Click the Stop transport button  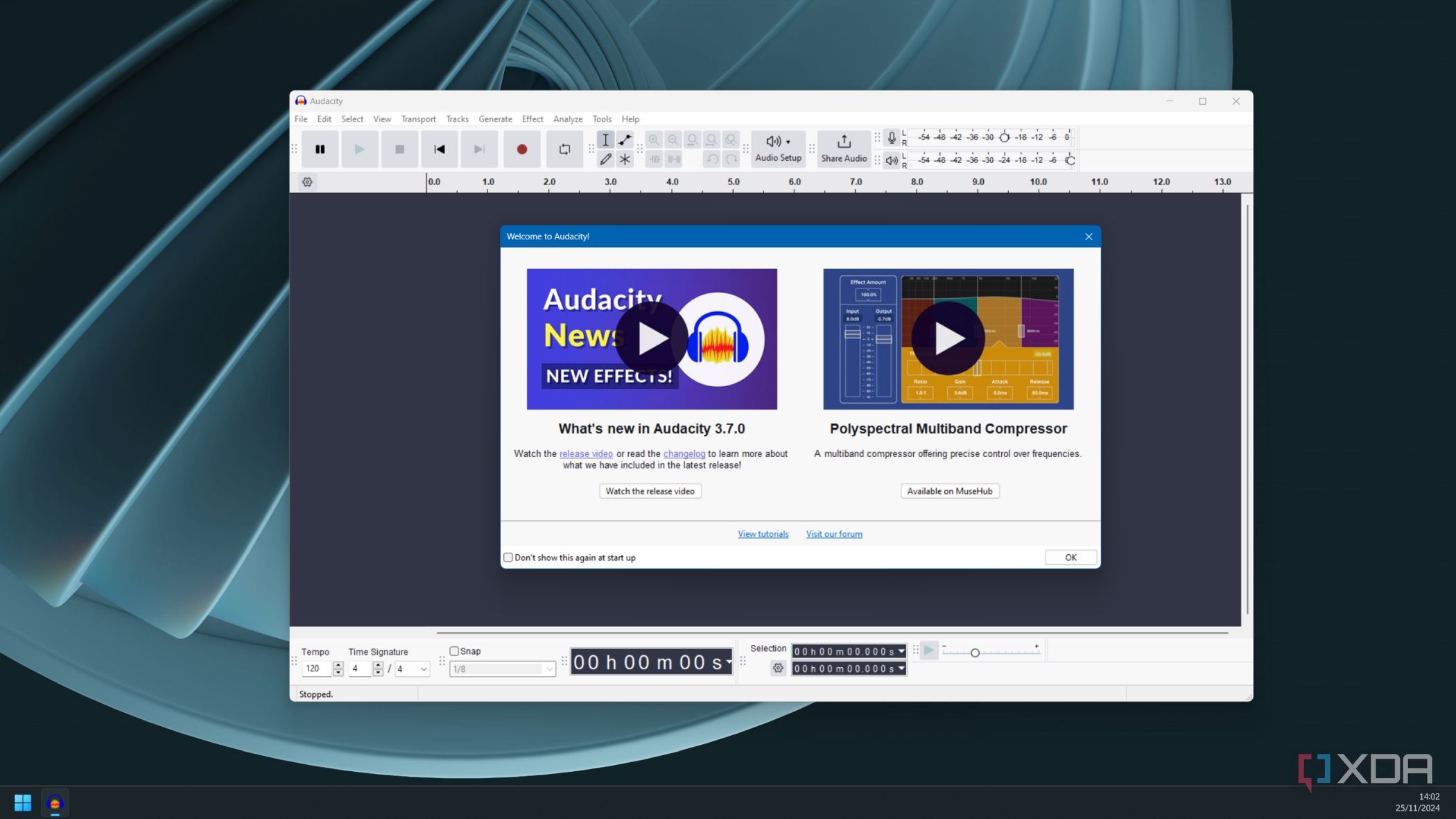(399, 149)
